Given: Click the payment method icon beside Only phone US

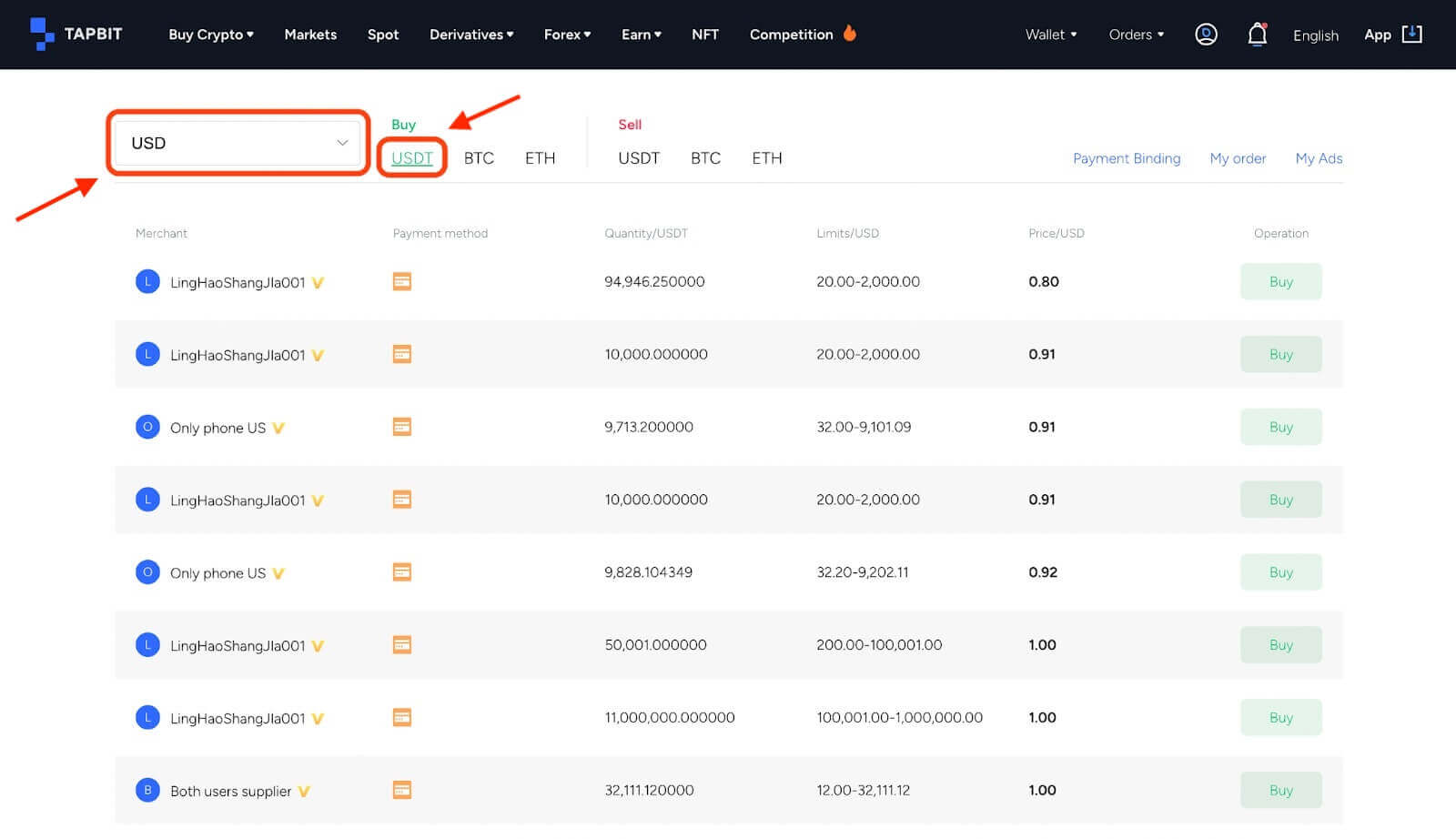Looking at the screenshot, I should click(x=401, y=426).
